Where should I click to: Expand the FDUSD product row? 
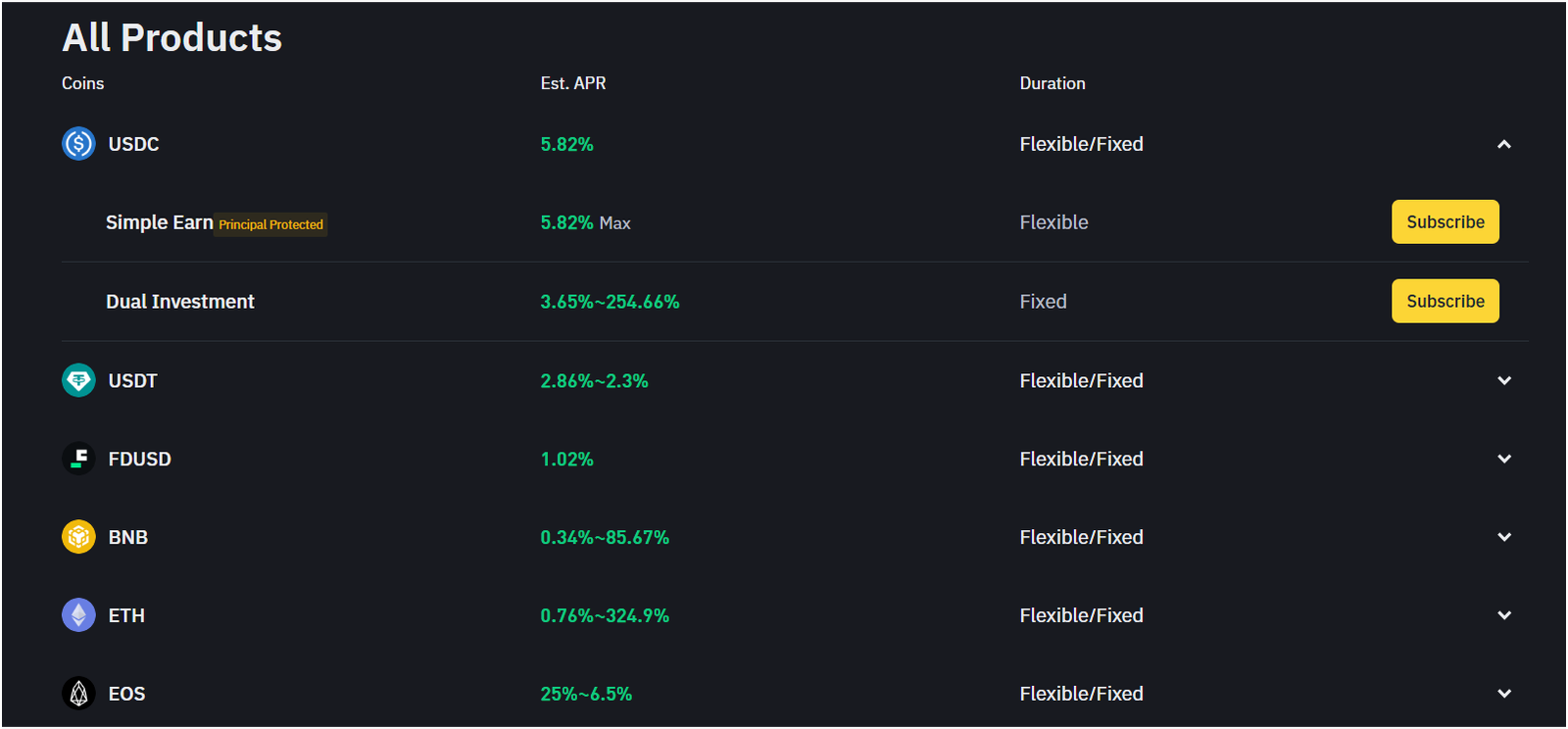[x=1504, y=459]
